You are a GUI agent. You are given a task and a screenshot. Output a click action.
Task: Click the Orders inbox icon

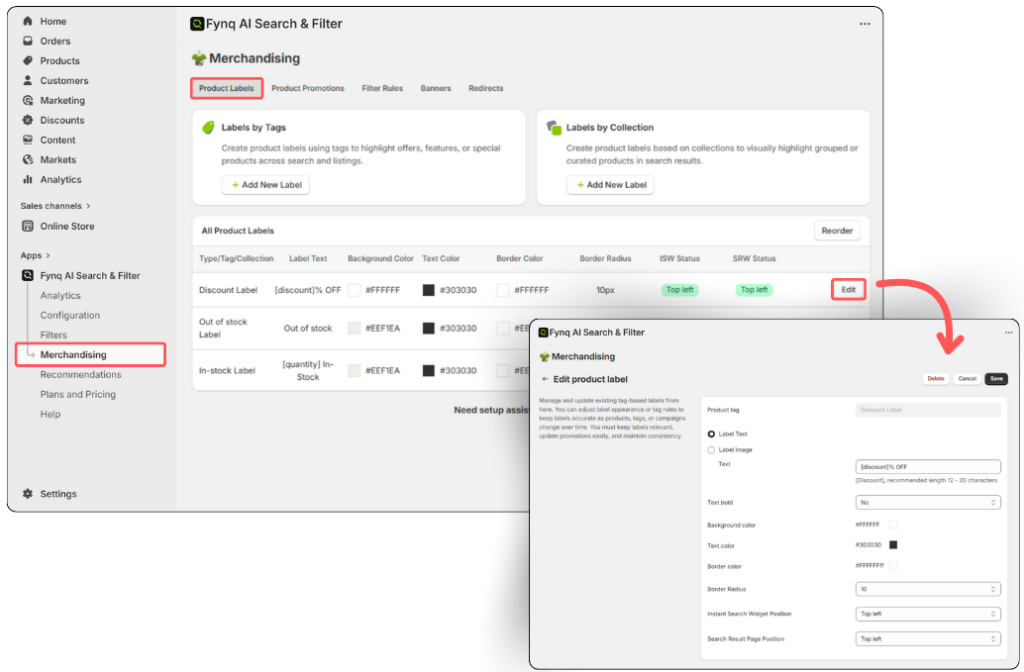(x=27, y=40)
